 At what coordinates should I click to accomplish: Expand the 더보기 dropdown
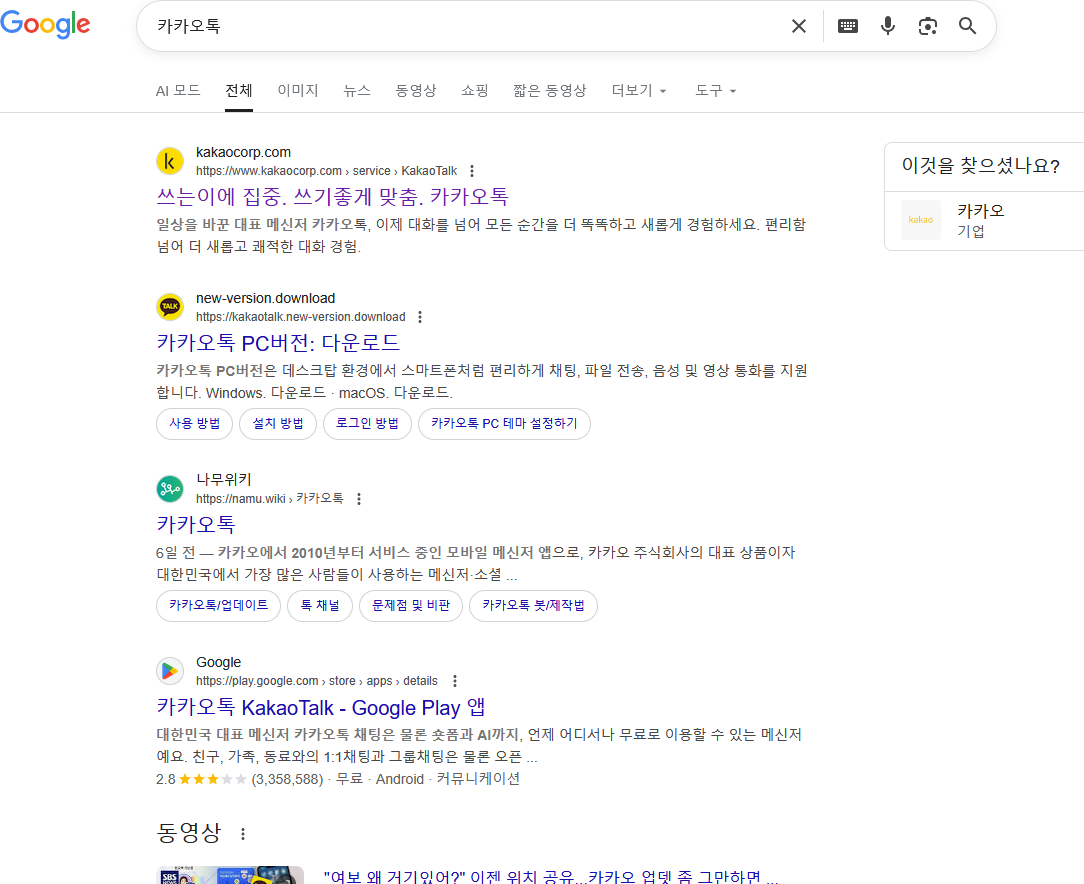coord(639,91)
